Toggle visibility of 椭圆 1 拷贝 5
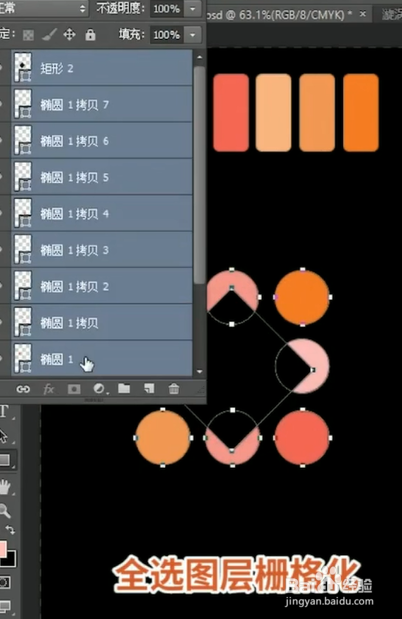 (x=3, y=177)
